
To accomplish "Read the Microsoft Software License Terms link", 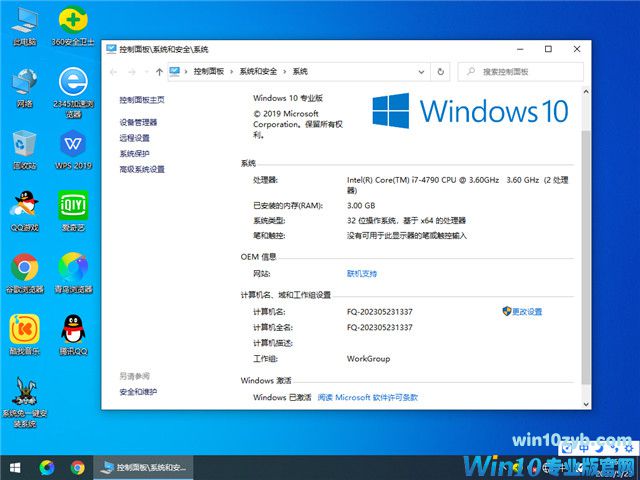I will pyautogui.click(x=367, y=397).
